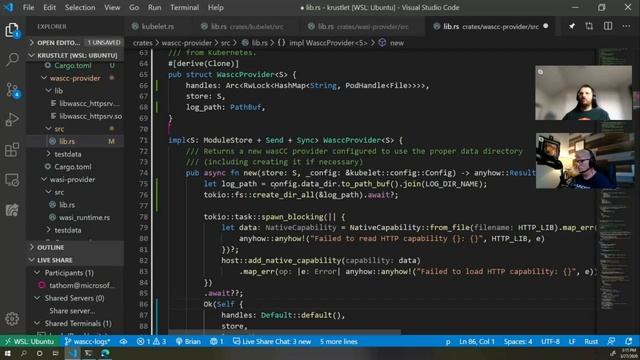Image resolution: width=640 pixels, height=360 pixels.
Task: Click the Brian Live Share status item
Action: 188,341
